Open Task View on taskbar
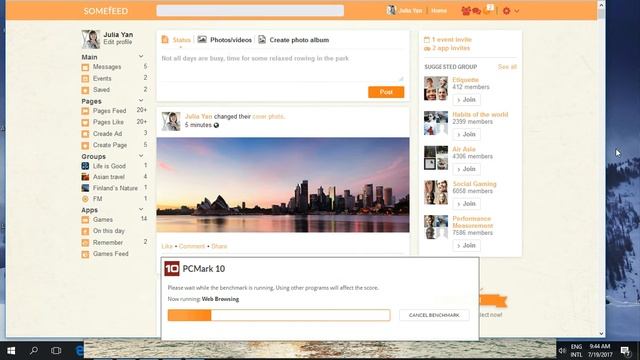This screenshot has height=360, width=640. (x=56, y=351)
